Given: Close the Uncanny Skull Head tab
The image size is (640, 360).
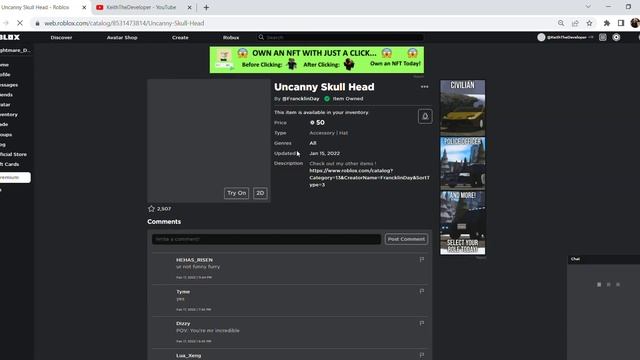Looking at the screenshot, I should 84,7.
